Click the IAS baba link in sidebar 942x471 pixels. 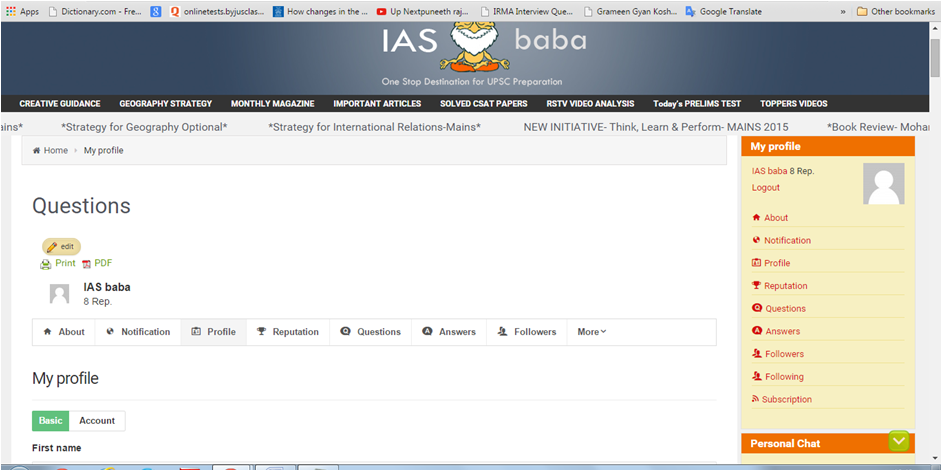pyautogui.click(x=770, y=171)
